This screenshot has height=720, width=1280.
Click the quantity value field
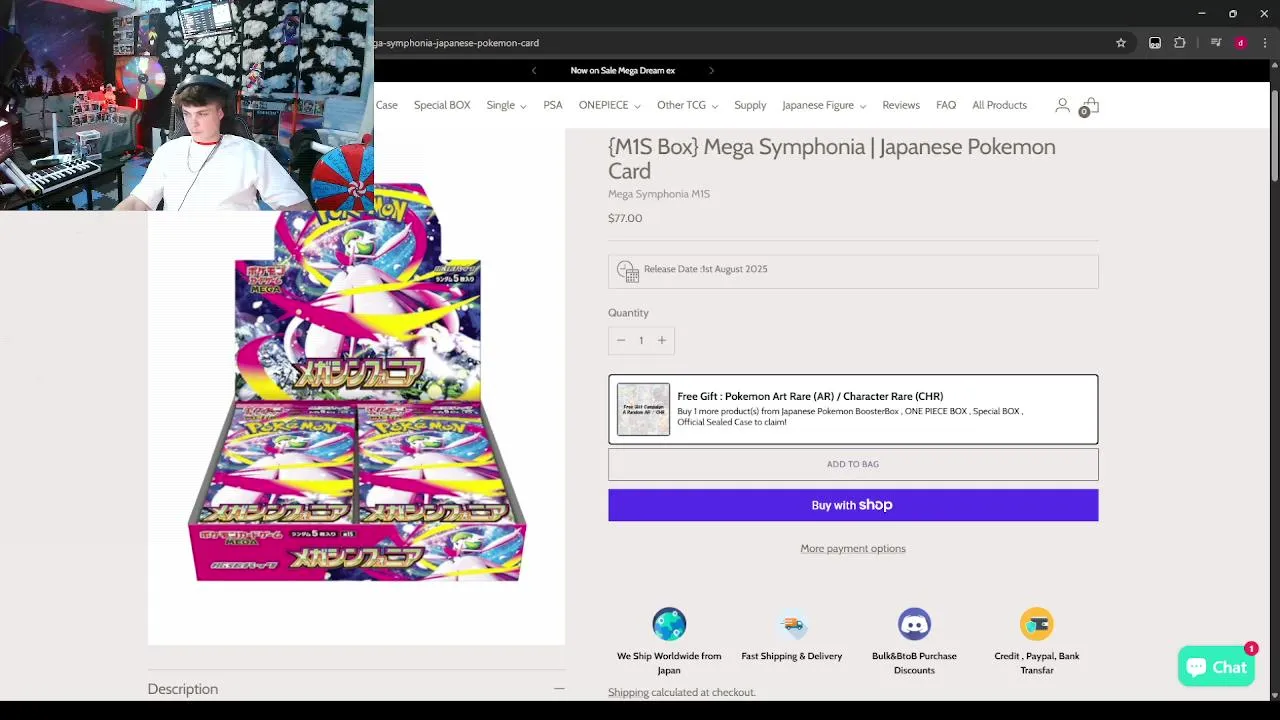coord(641,340)
